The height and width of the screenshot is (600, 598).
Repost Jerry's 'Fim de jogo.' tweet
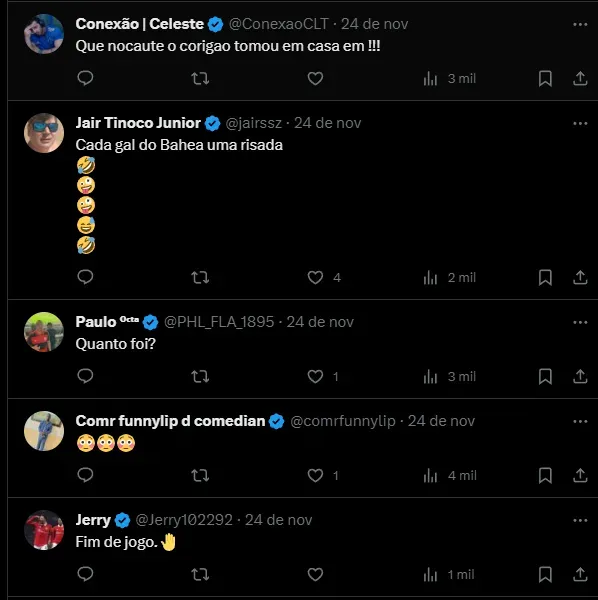pyautogui.click(x=200, y=574)
